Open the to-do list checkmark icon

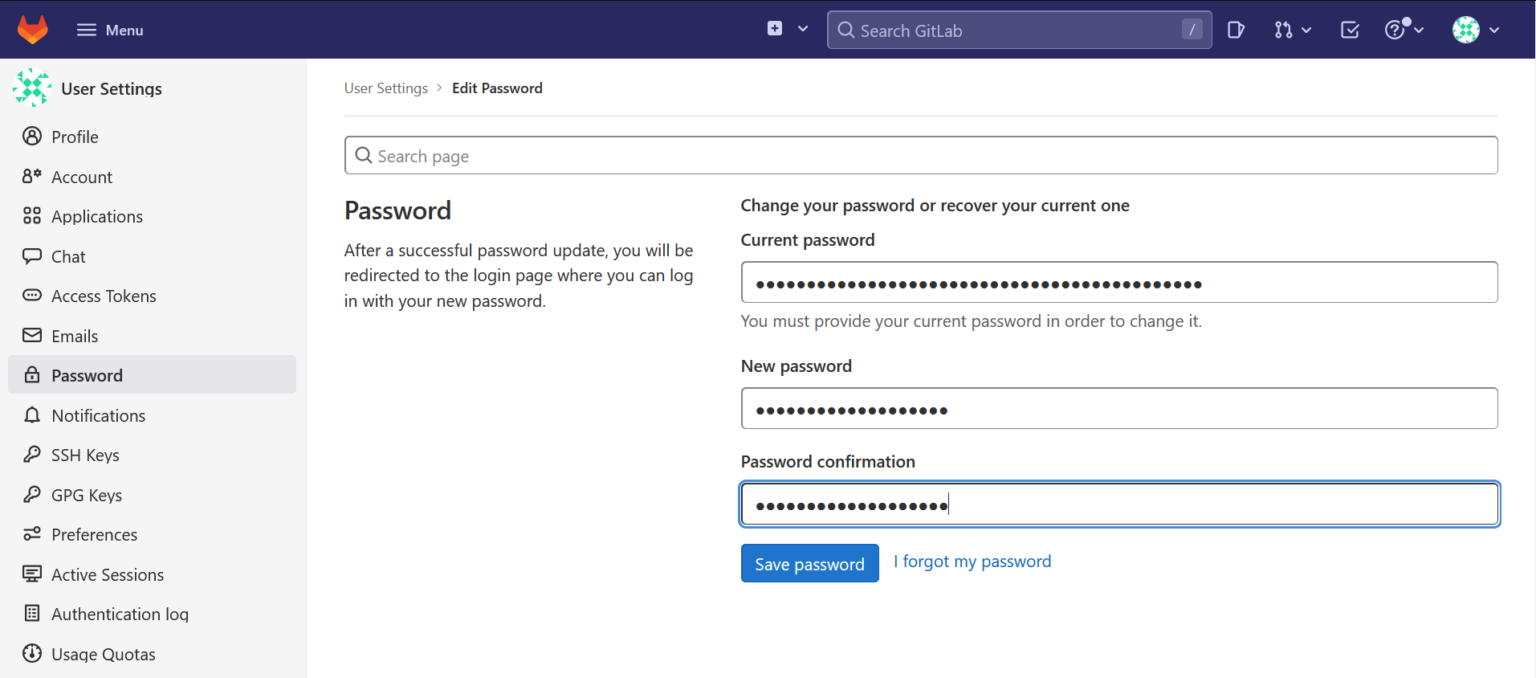point(1349,29)
